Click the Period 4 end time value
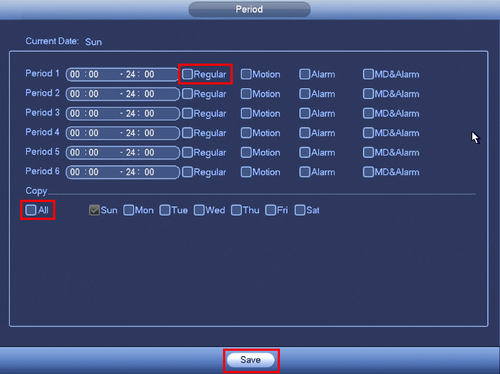The image size is (500, 374). click(140, 133)
